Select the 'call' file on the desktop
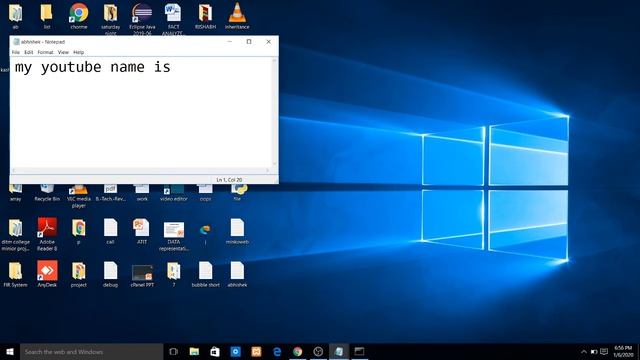The width and height of the screenshot is (640, 360). pyautogui.click(x=111, y=231)
